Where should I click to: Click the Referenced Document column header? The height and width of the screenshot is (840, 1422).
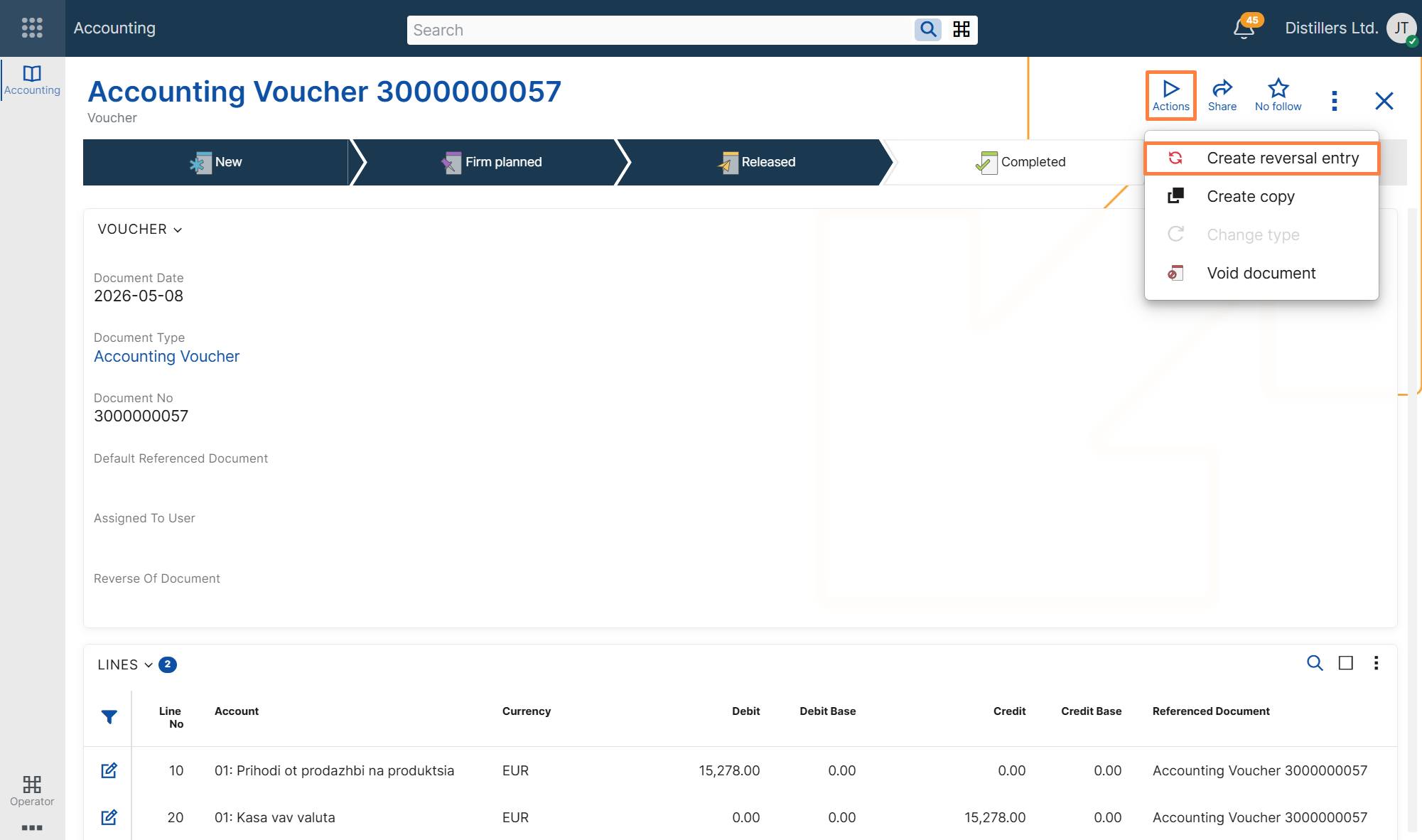(1211, 711)
